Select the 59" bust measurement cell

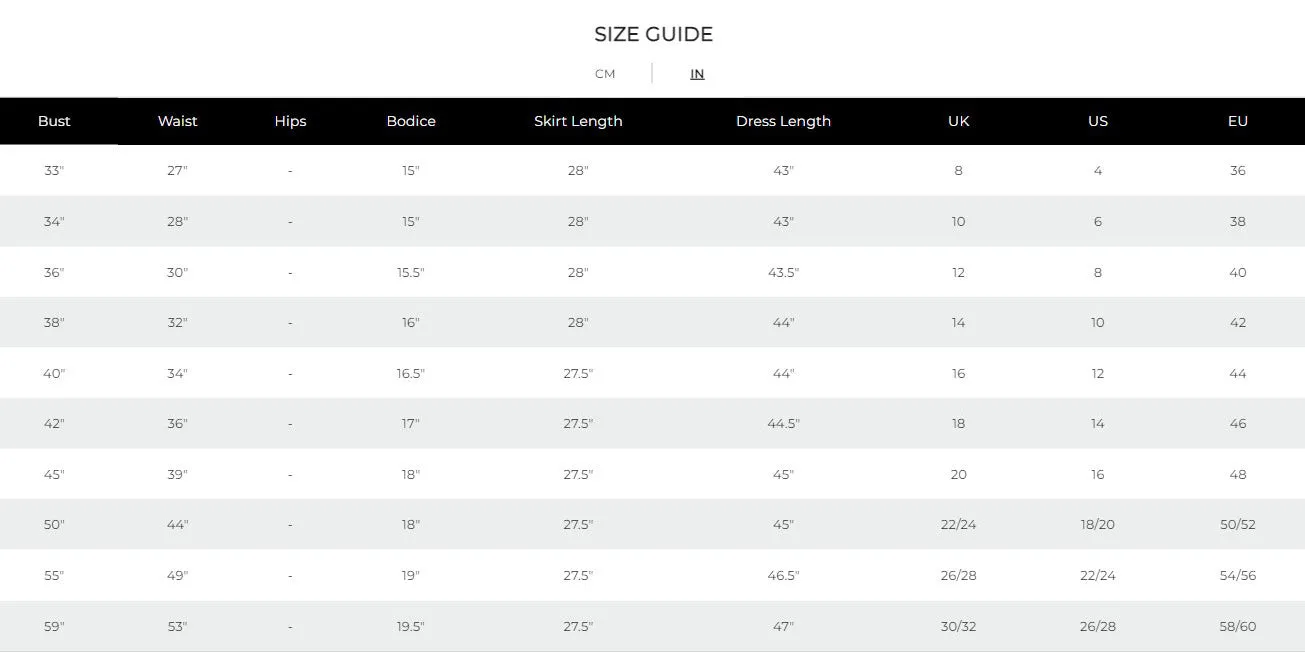[x=54, y=627]
